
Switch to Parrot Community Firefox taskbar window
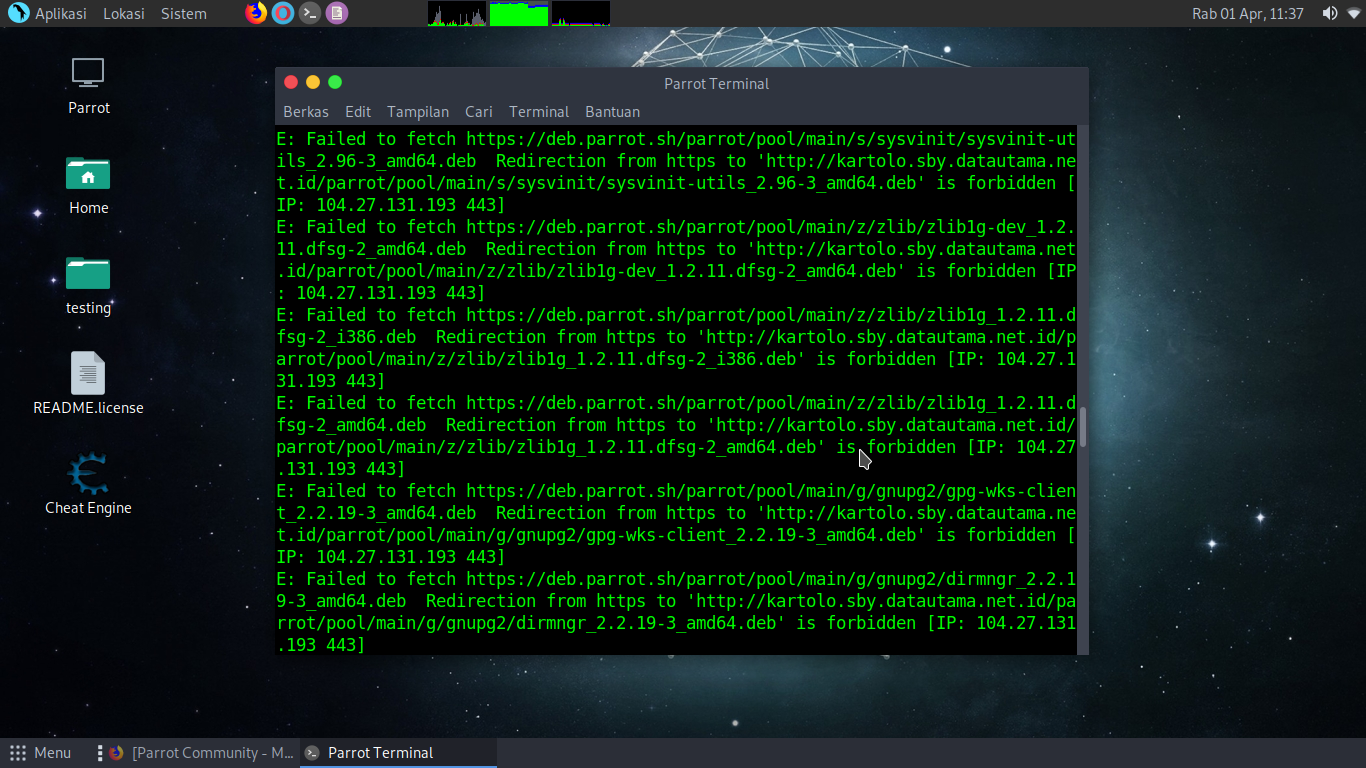pos(201,753)
